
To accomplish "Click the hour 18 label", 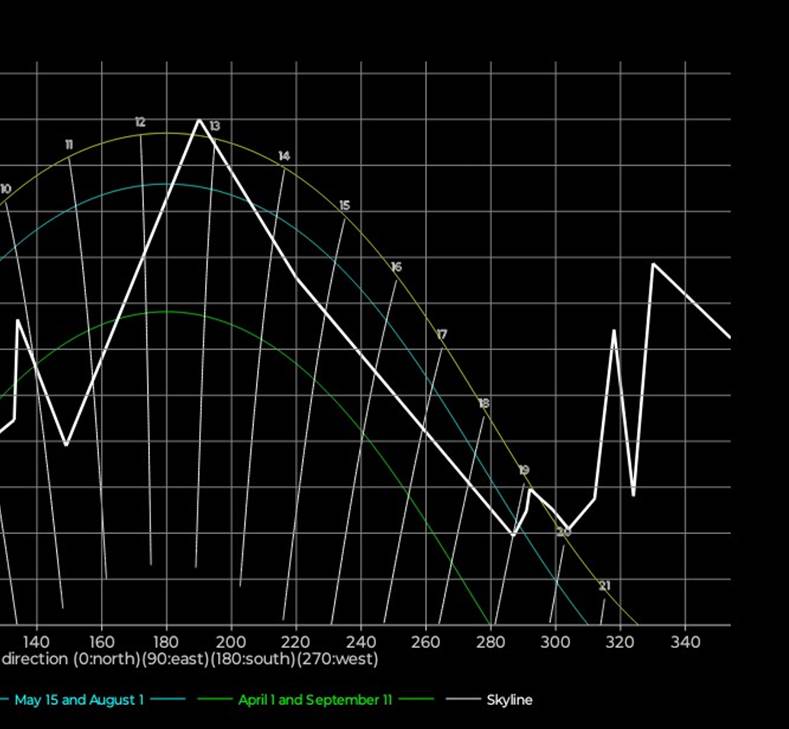I will pos(484,403).
